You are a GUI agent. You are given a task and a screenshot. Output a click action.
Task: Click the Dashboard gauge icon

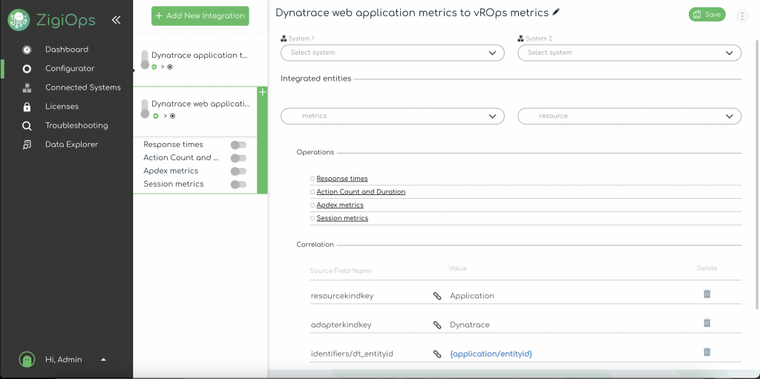27,49
